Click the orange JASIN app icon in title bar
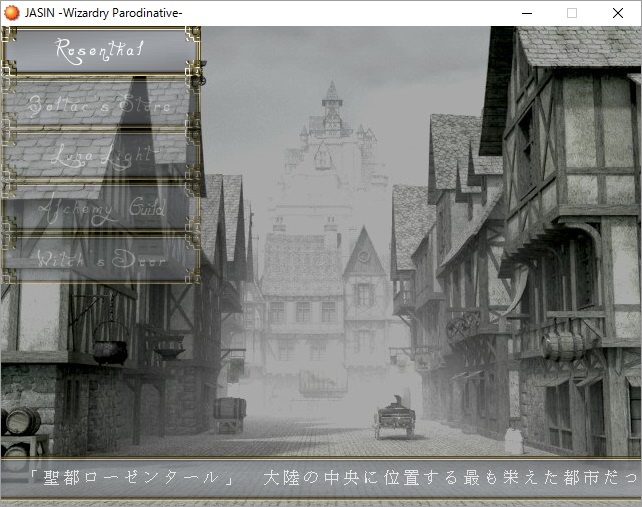This screenshot has height=507, width=642. pos(11,13)
